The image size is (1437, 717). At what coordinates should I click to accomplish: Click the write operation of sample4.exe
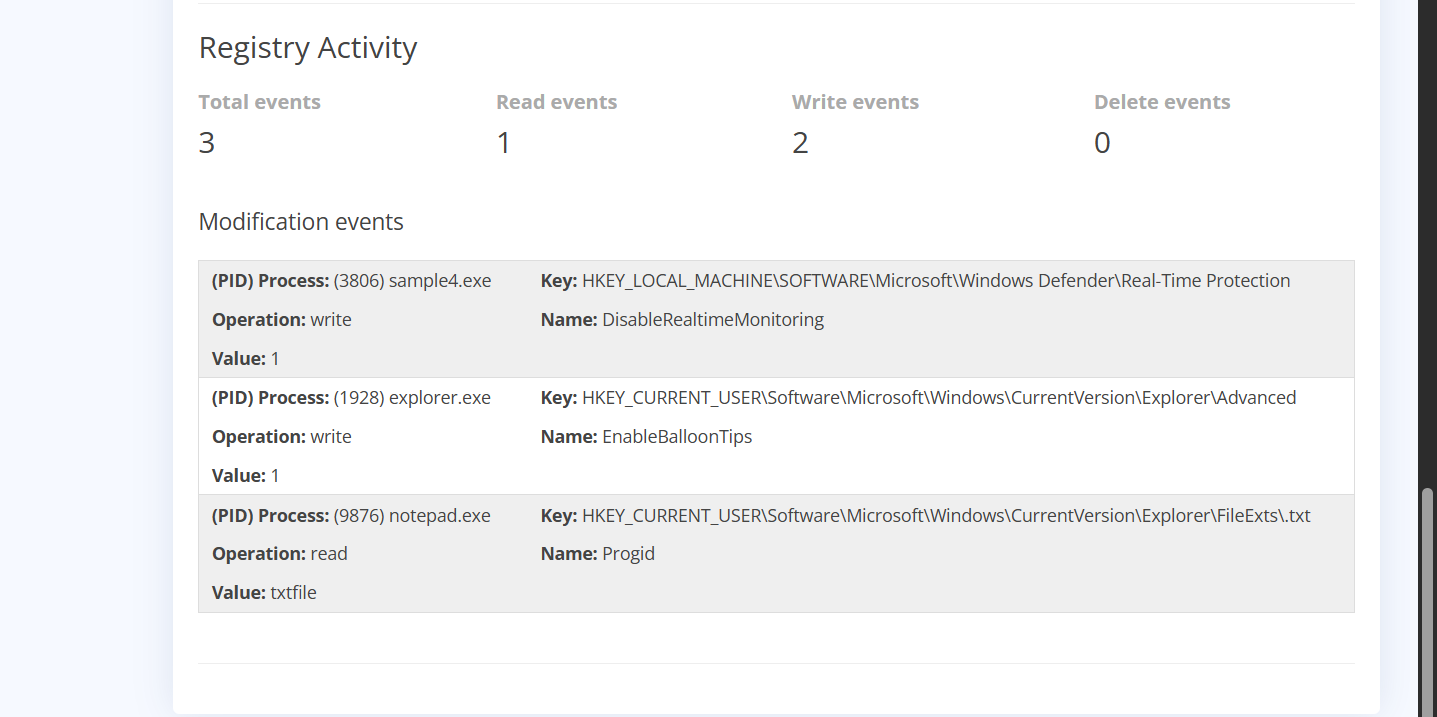331,320
